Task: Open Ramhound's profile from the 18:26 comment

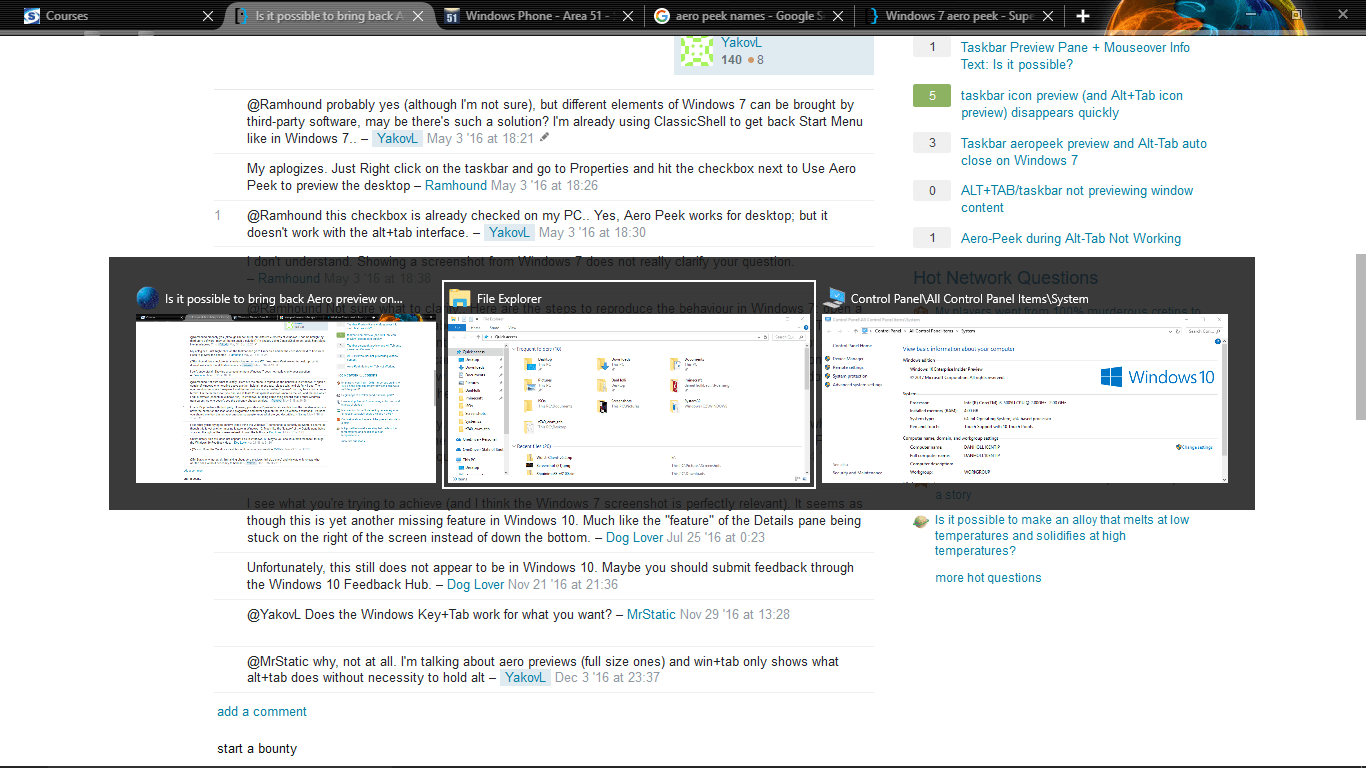Action: [456, 185]
